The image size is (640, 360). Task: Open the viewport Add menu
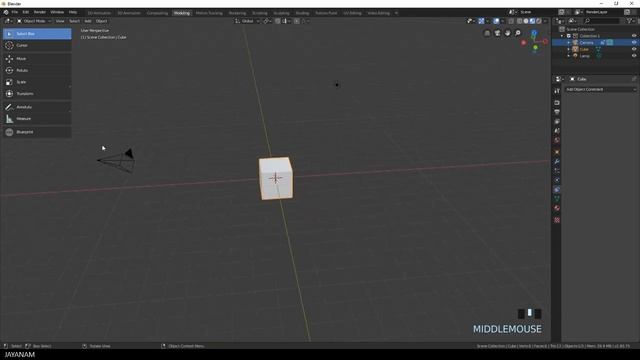point(88,21)
